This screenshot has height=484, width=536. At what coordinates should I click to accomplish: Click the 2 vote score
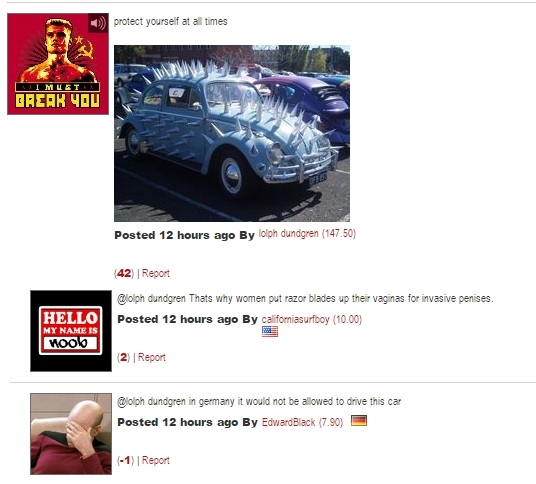pyautogui.click(x=123, y=357)
